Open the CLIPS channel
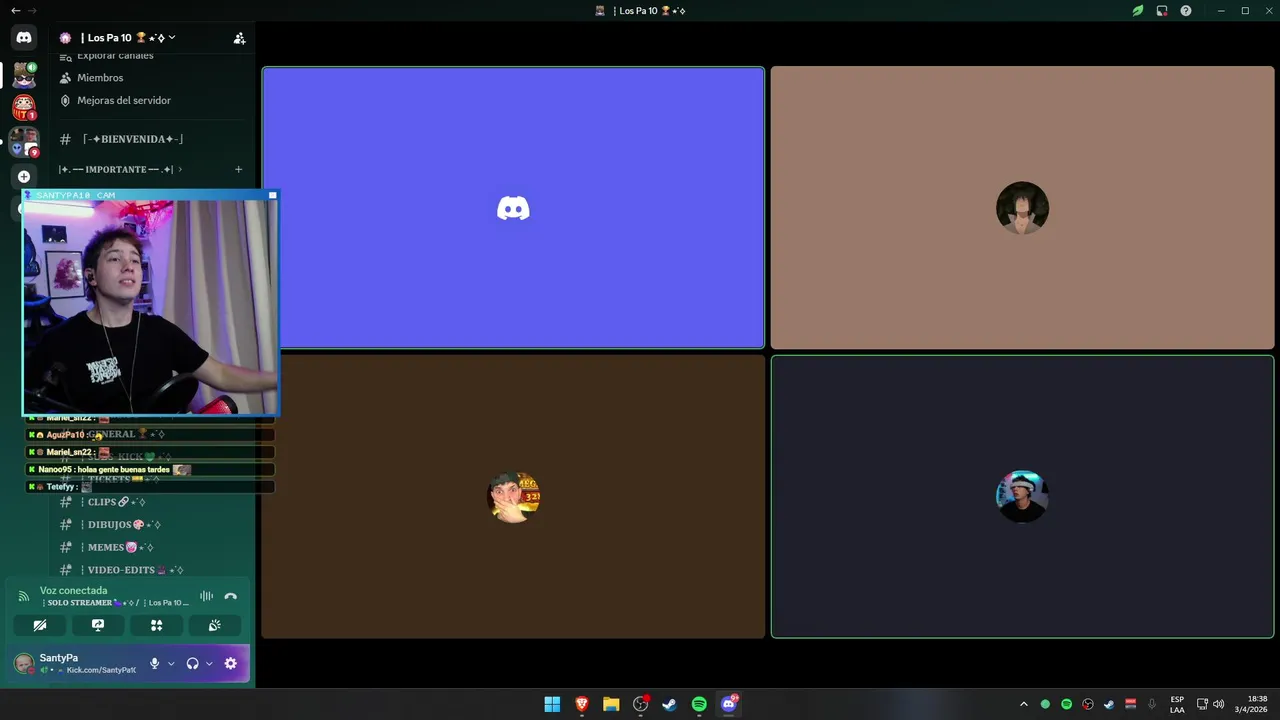1280x720 pixels. 116,502
